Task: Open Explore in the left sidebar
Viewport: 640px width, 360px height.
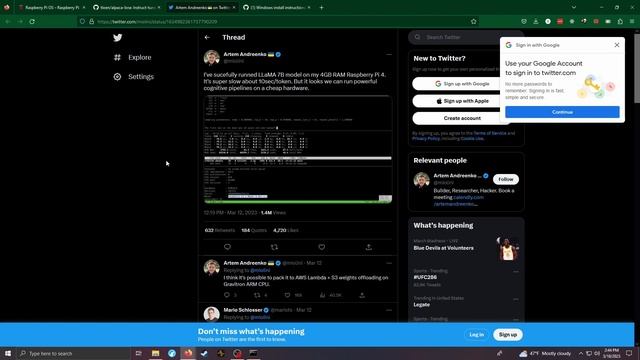Action: click(x=133, y=58)
